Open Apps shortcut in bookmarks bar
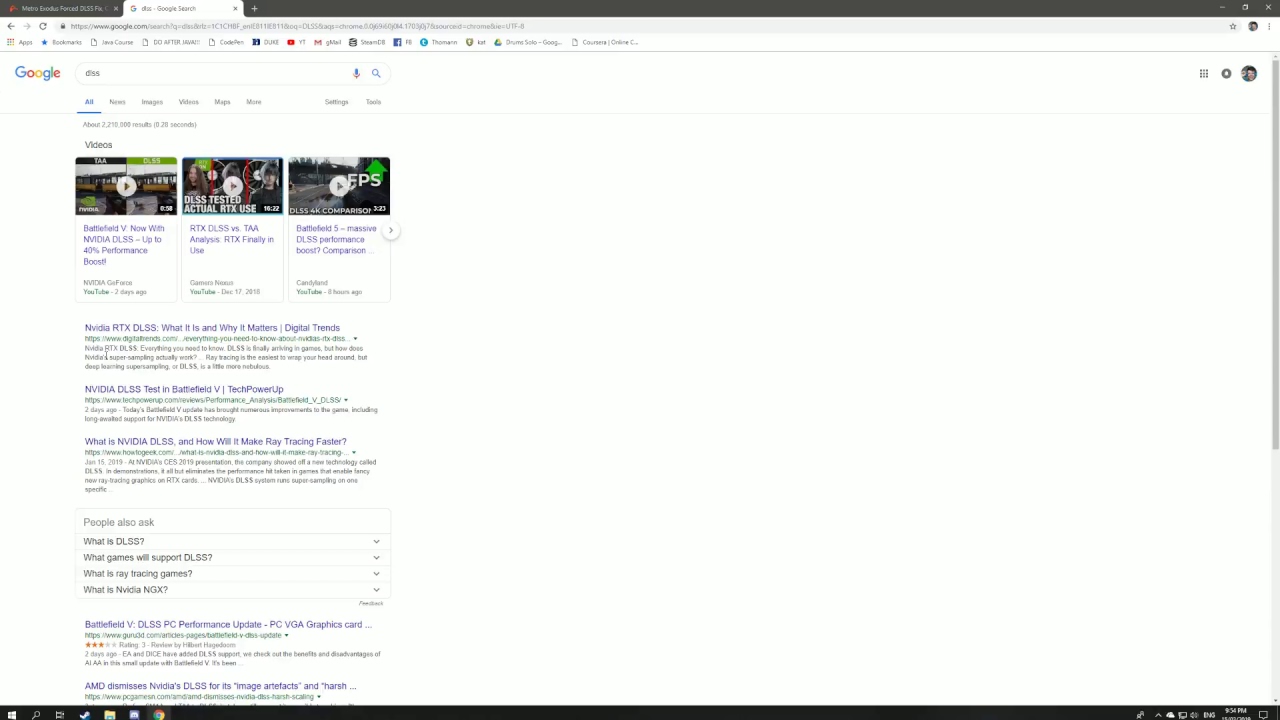The image size is (1280, 720). [x=19, y=42]
